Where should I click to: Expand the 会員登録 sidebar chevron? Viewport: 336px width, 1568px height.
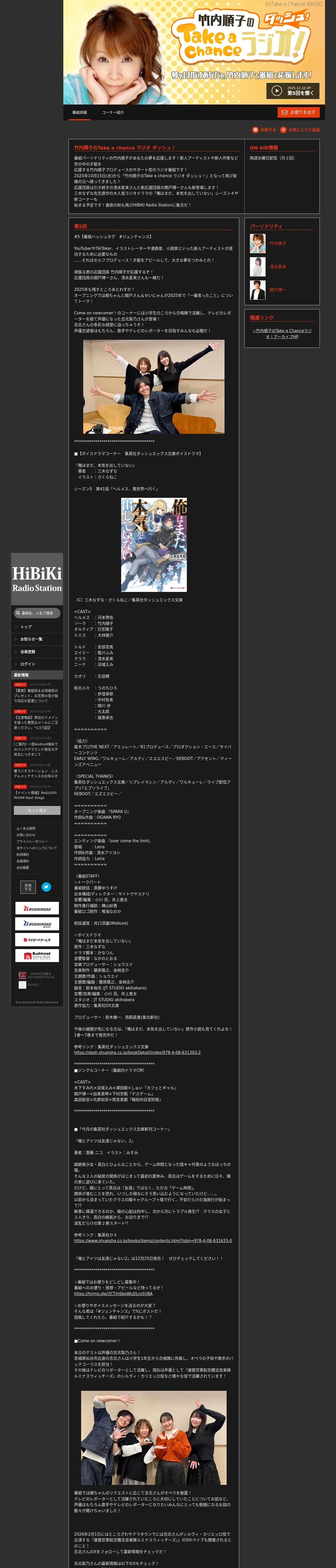[x=16, y=652]
